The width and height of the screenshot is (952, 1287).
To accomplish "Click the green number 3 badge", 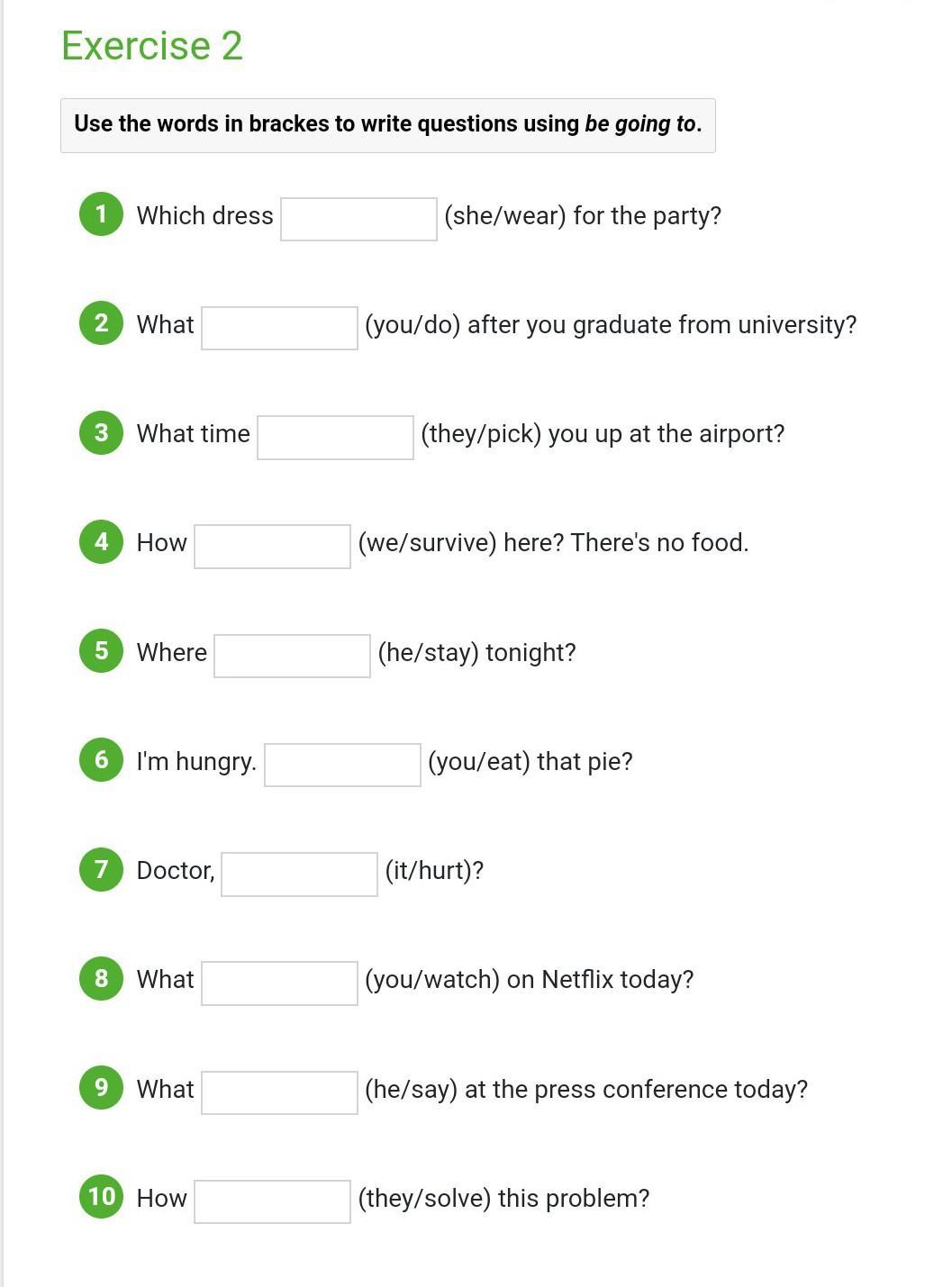I will pyautogui.click(x=101, y=432).
